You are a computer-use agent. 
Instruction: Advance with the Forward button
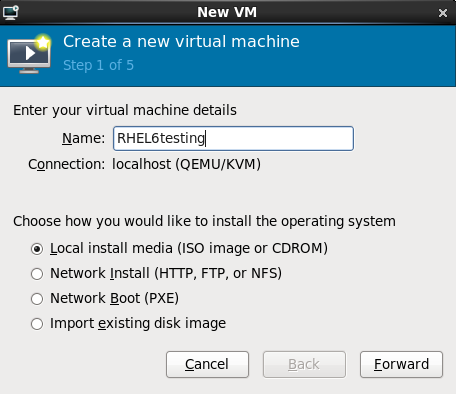pyautogui.click(x=401, y=364)
